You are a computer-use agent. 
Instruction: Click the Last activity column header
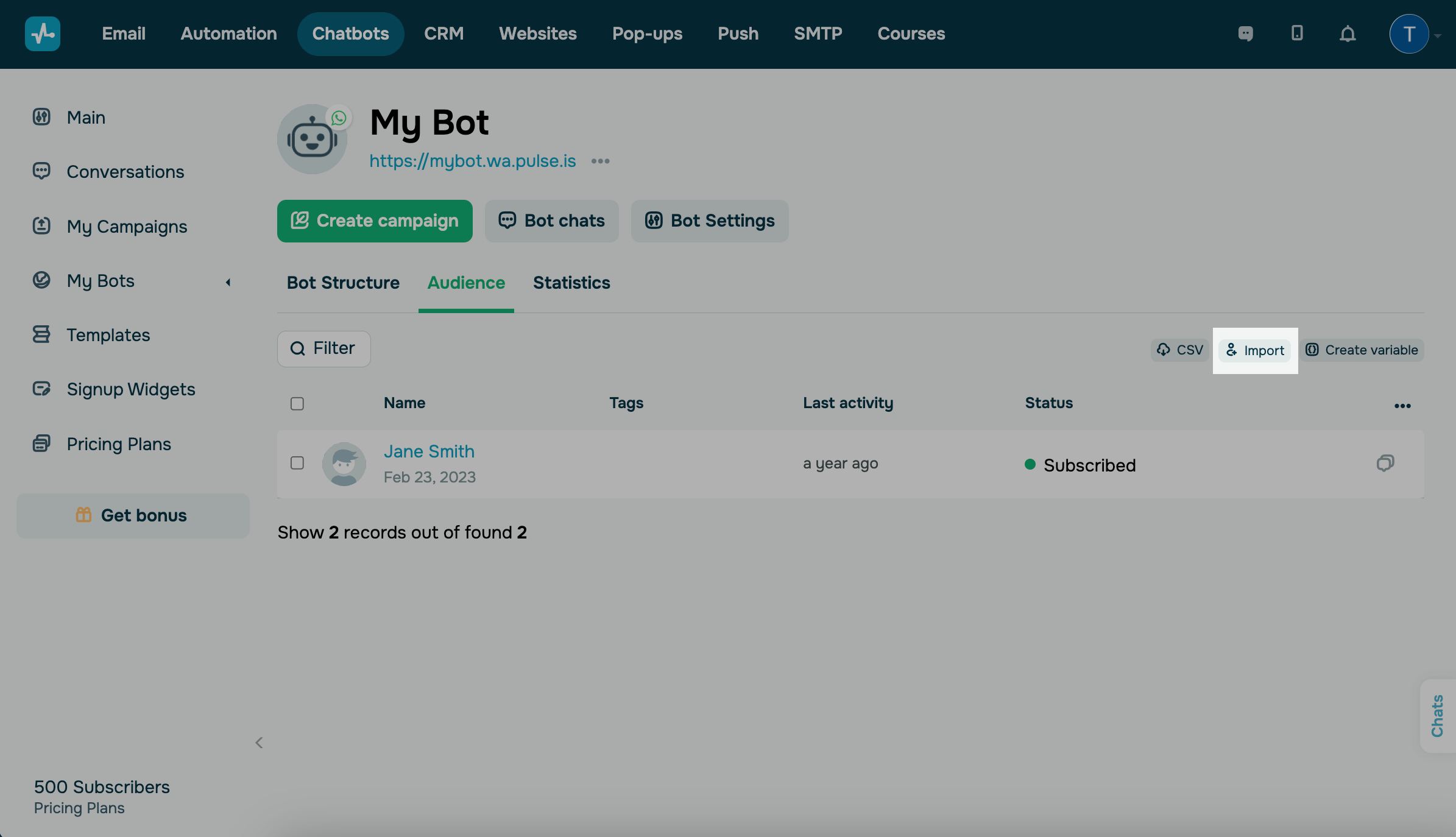(x=848, y=403)
